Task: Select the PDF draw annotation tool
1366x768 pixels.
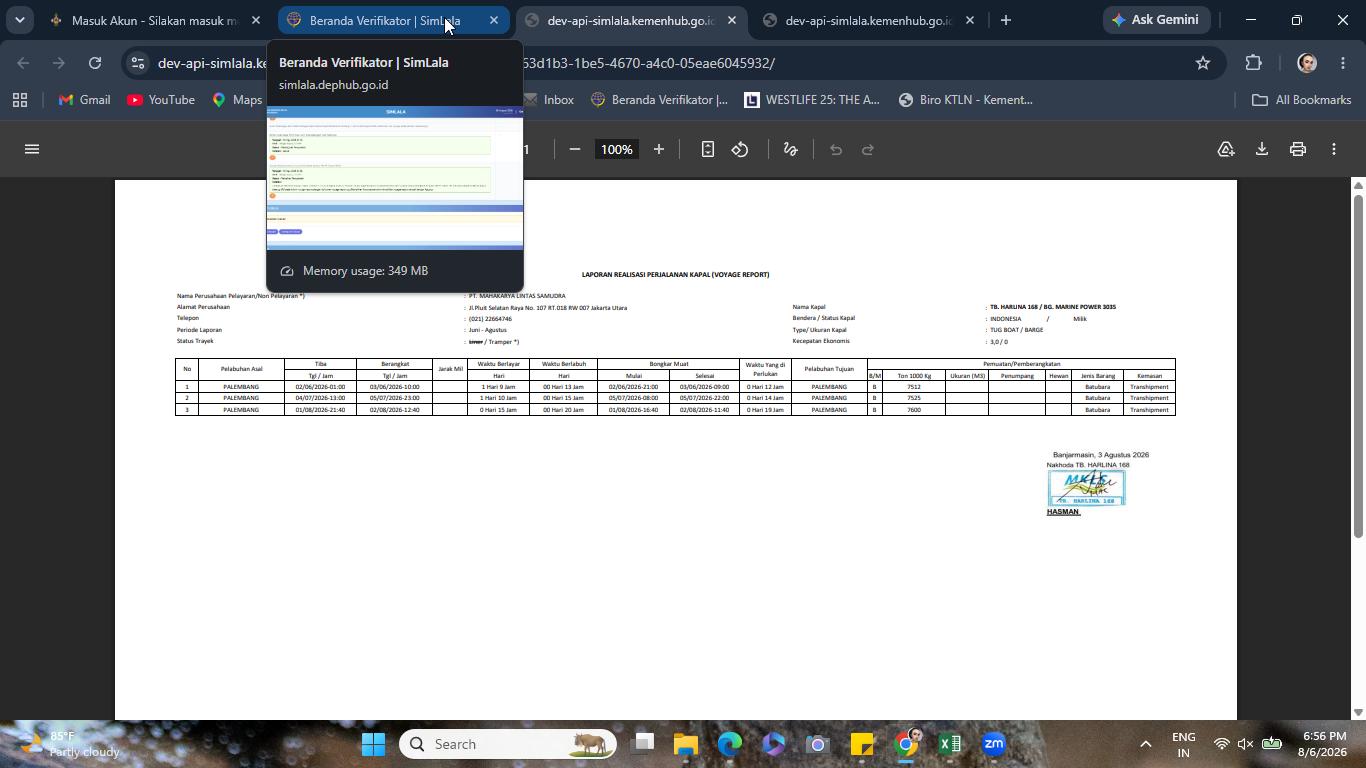Action: click(x=790, y=149)
